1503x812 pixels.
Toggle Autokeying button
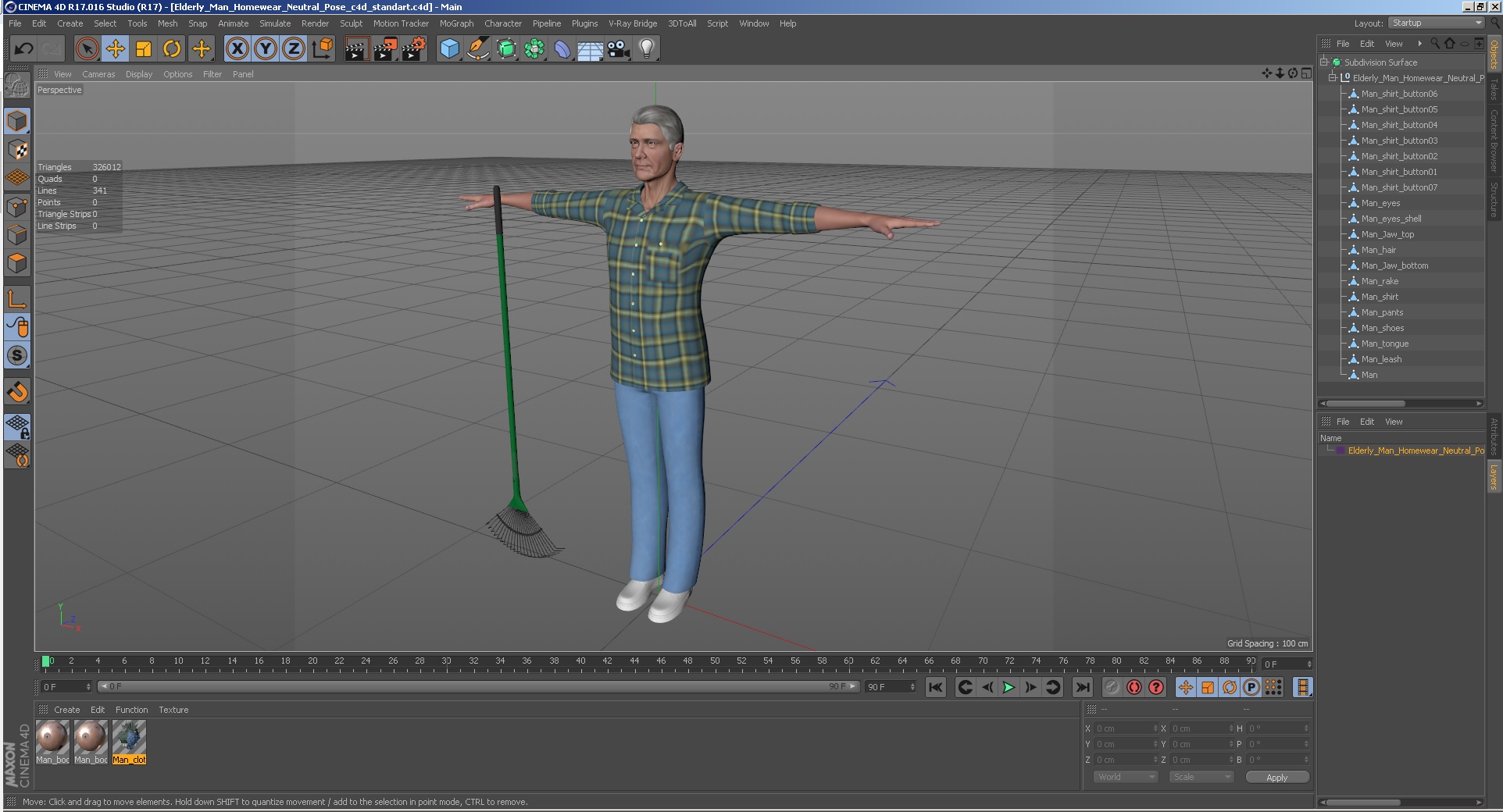pyautogui.click(x=1134, y=687)
